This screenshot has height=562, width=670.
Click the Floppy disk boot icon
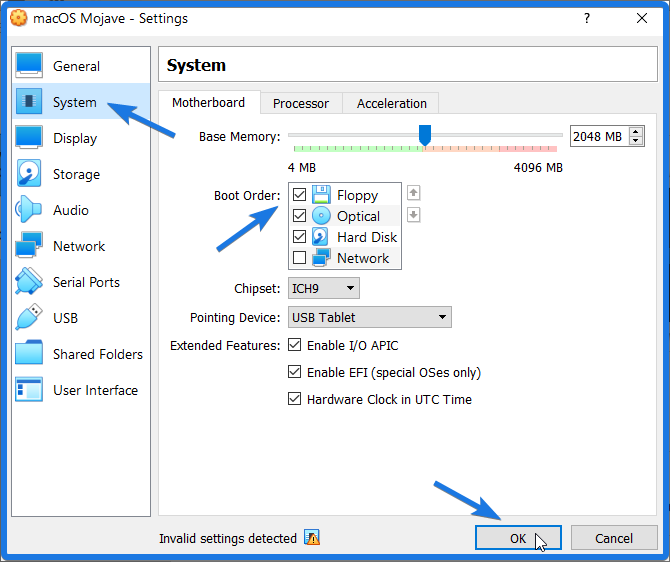[321, 194]
